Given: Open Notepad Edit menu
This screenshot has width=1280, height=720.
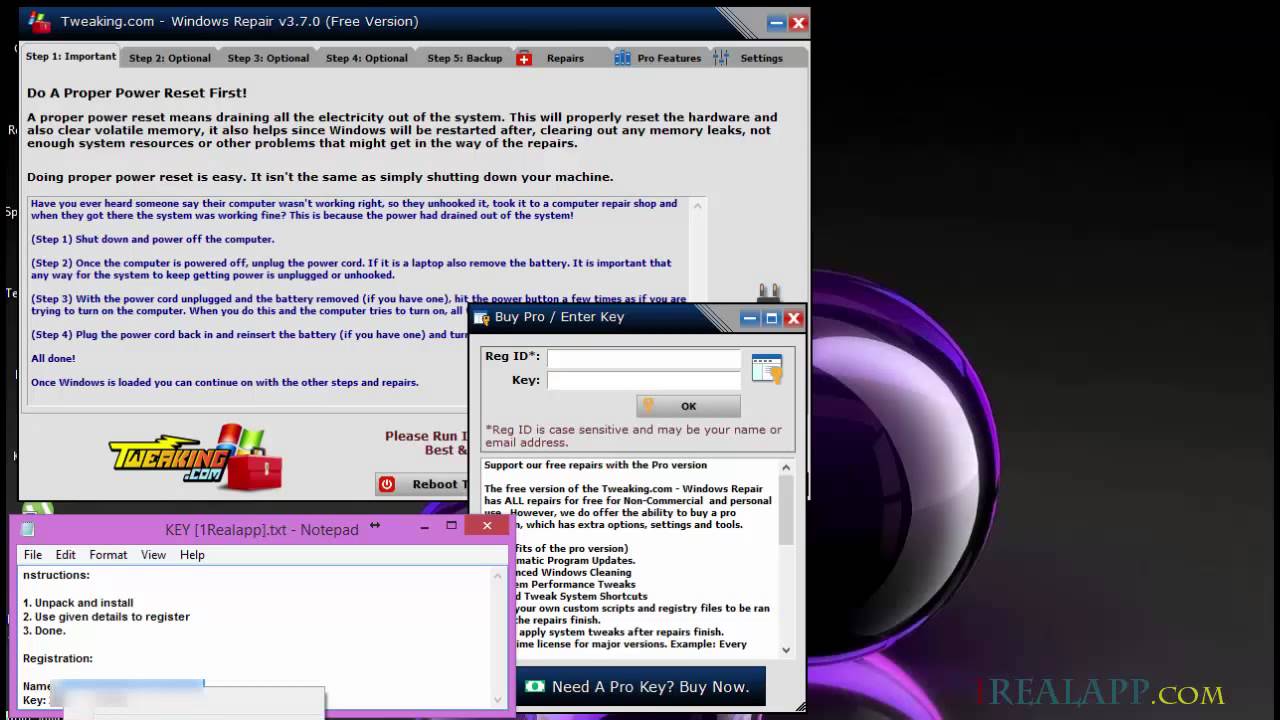Looking at the screenshot, I should (65, 555).
